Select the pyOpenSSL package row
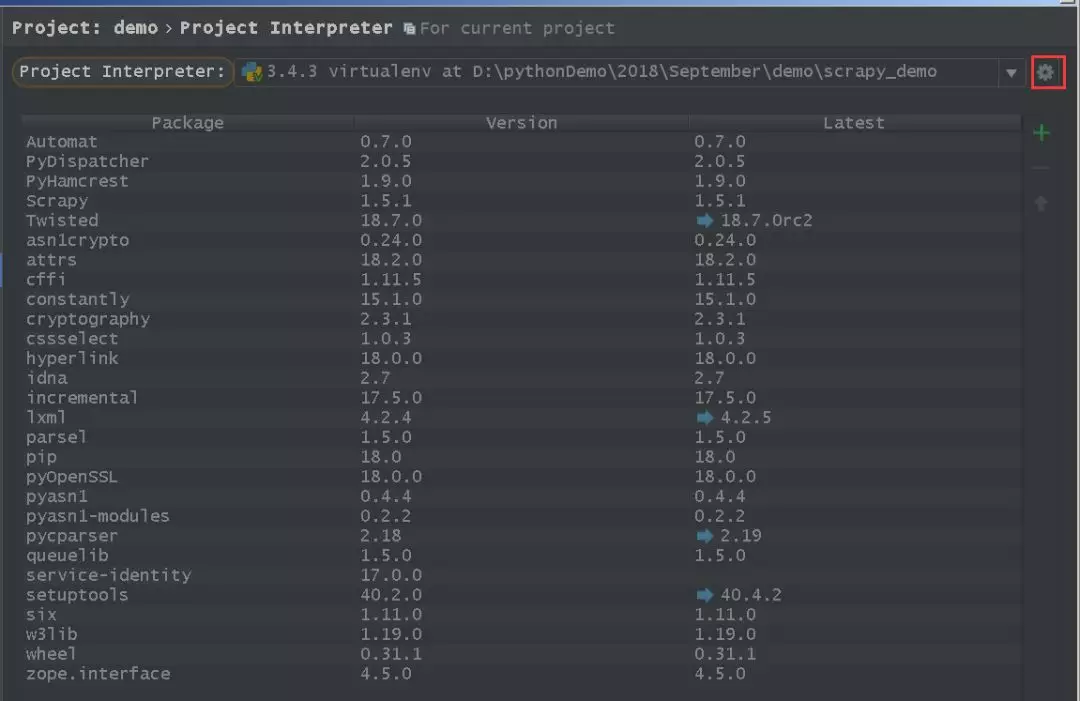The height and width of the screenshot is (701, 1080). point(521,477)
